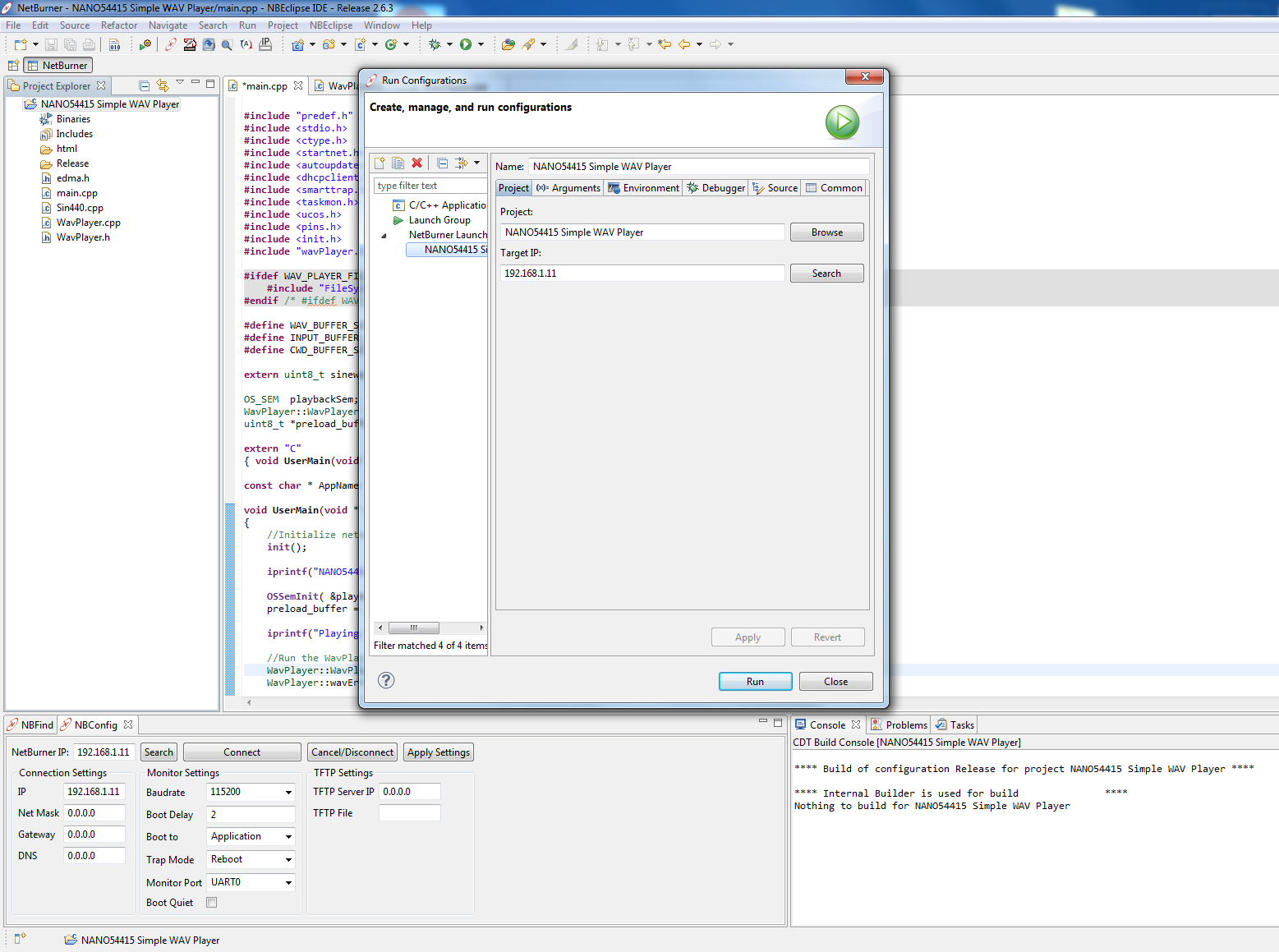
Task: Click the Debug bug toolbar icon
Action: pyautogui.click(x=435, y=44)
